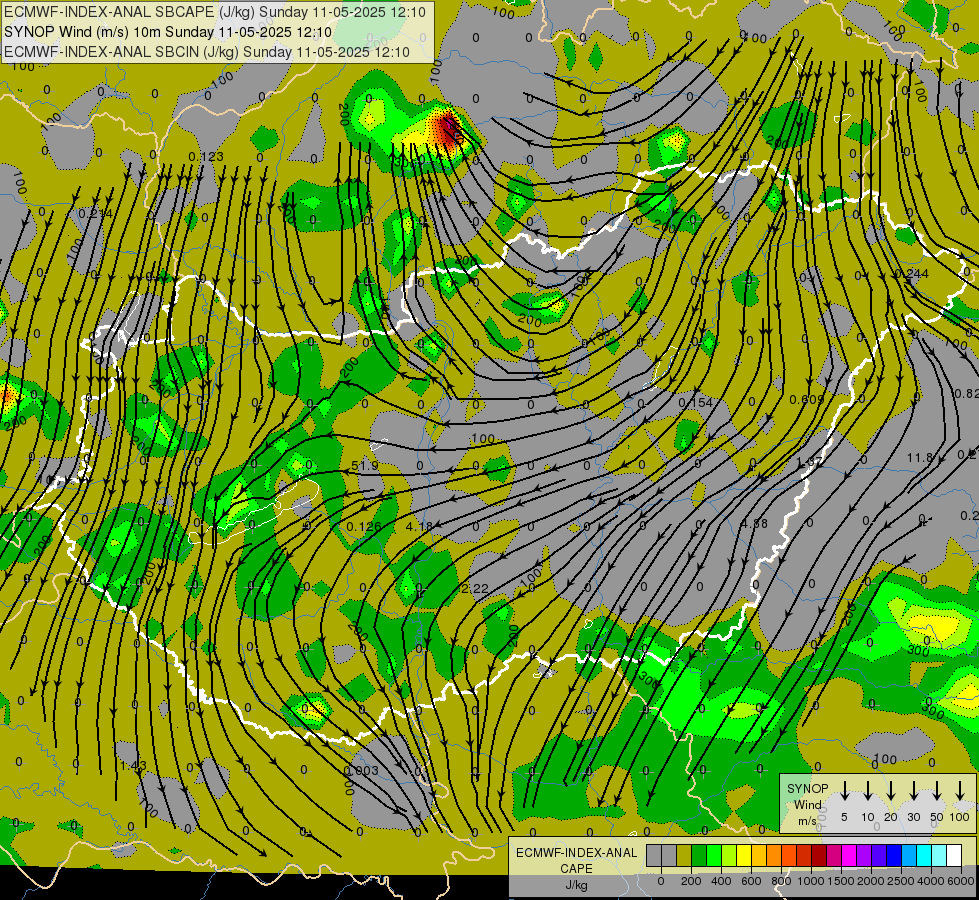Click the 1.97 value on the map
The width and height of the screenshot is (979, 900).
click(x=810, y=463)
